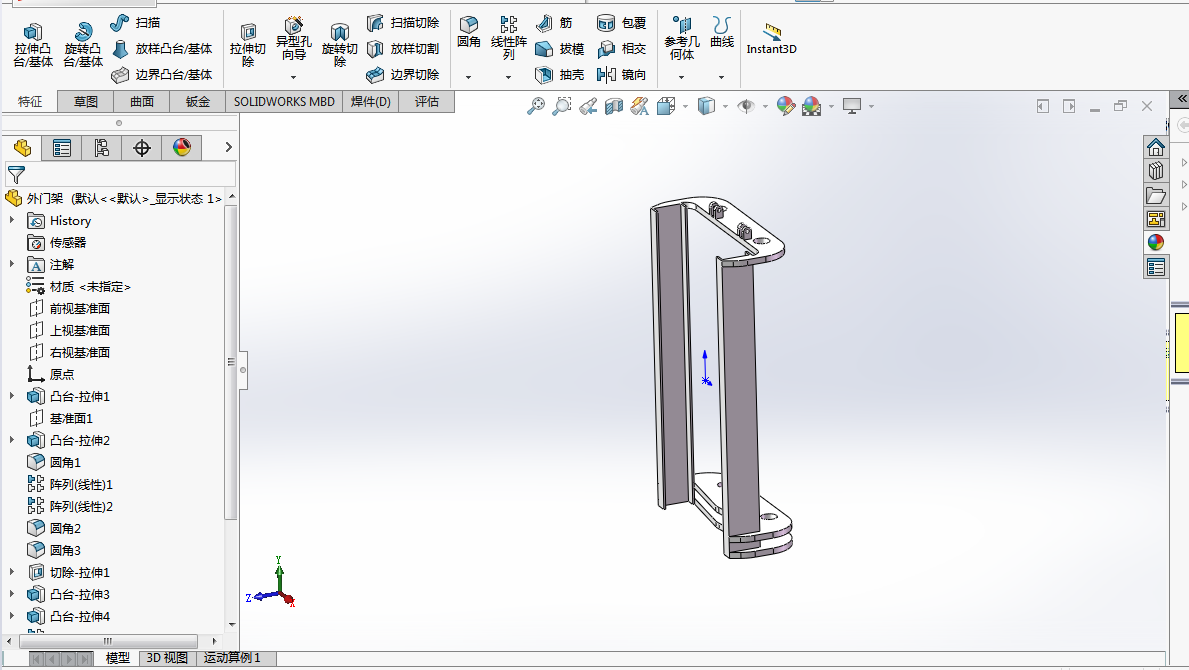The width and height of the screenshot is (1189, 670).
Task: Select the 镜向 mirror tool
Action: pyautogui.click(x=621, y=75)
